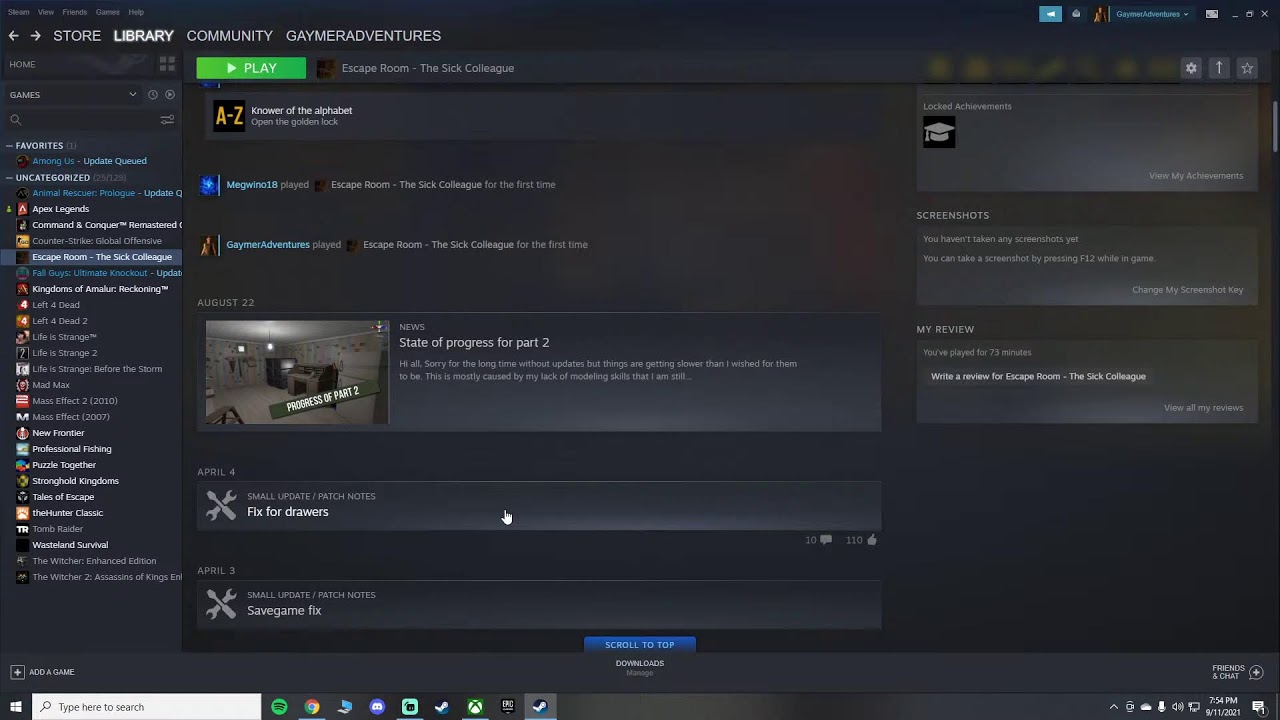This screenshot has height=720, width=1280.
Task: Switch to the COMMUNITY tab
Action: tap(229, 36)
